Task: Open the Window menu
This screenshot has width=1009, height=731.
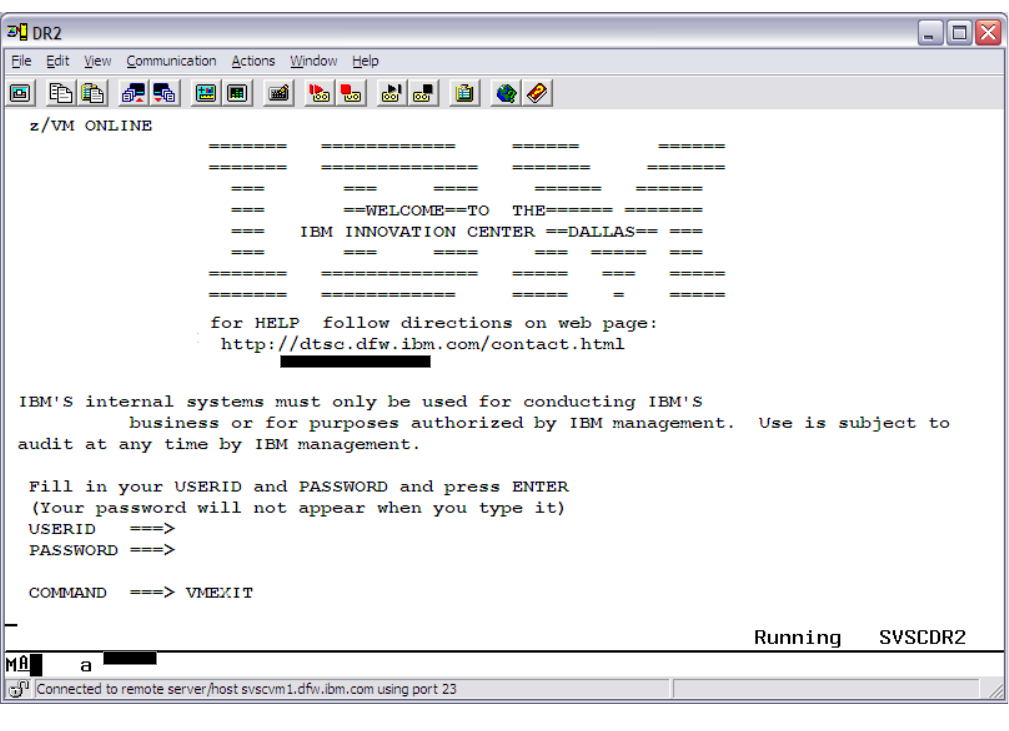Action: click(313, 61)
